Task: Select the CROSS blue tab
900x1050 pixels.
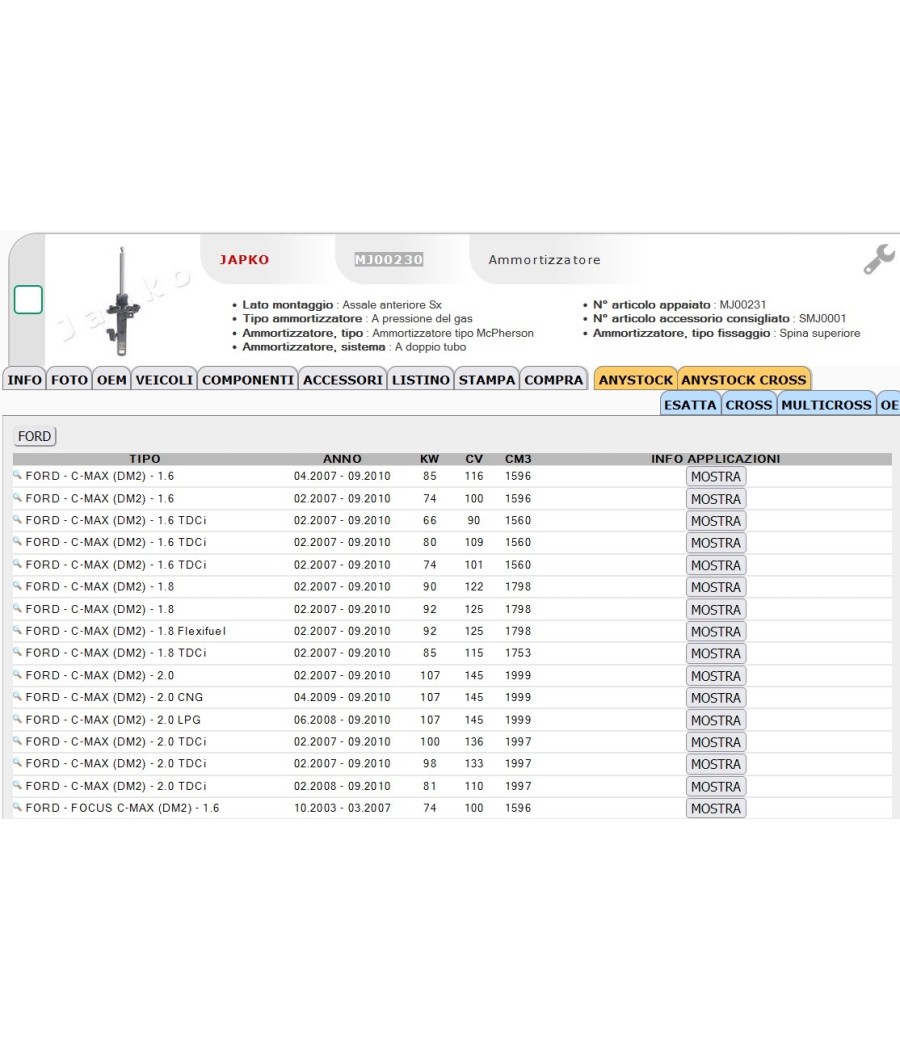Action: tap(749, 404)
